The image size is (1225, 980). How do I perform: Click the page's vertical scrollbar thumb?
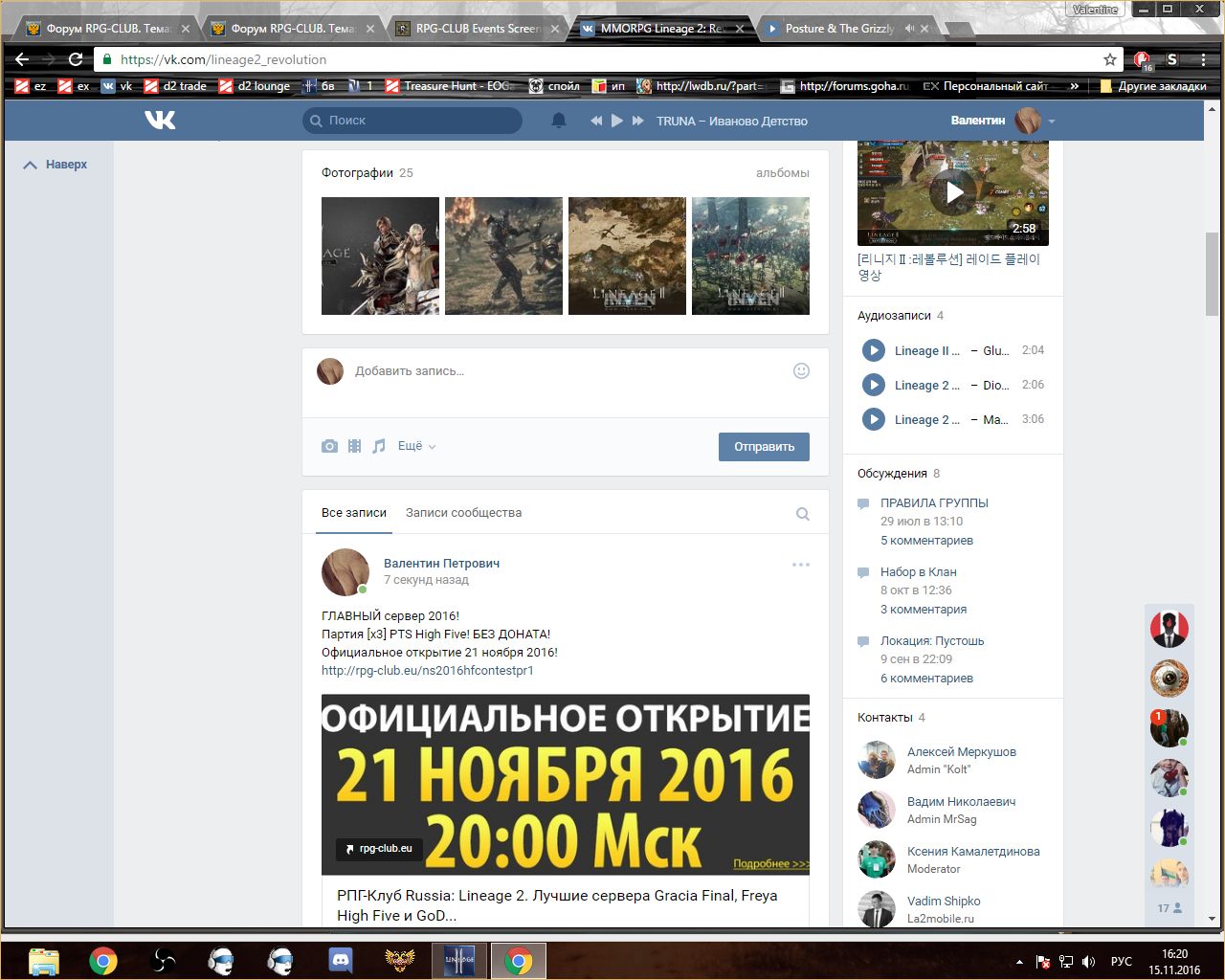click(1212, 274)
